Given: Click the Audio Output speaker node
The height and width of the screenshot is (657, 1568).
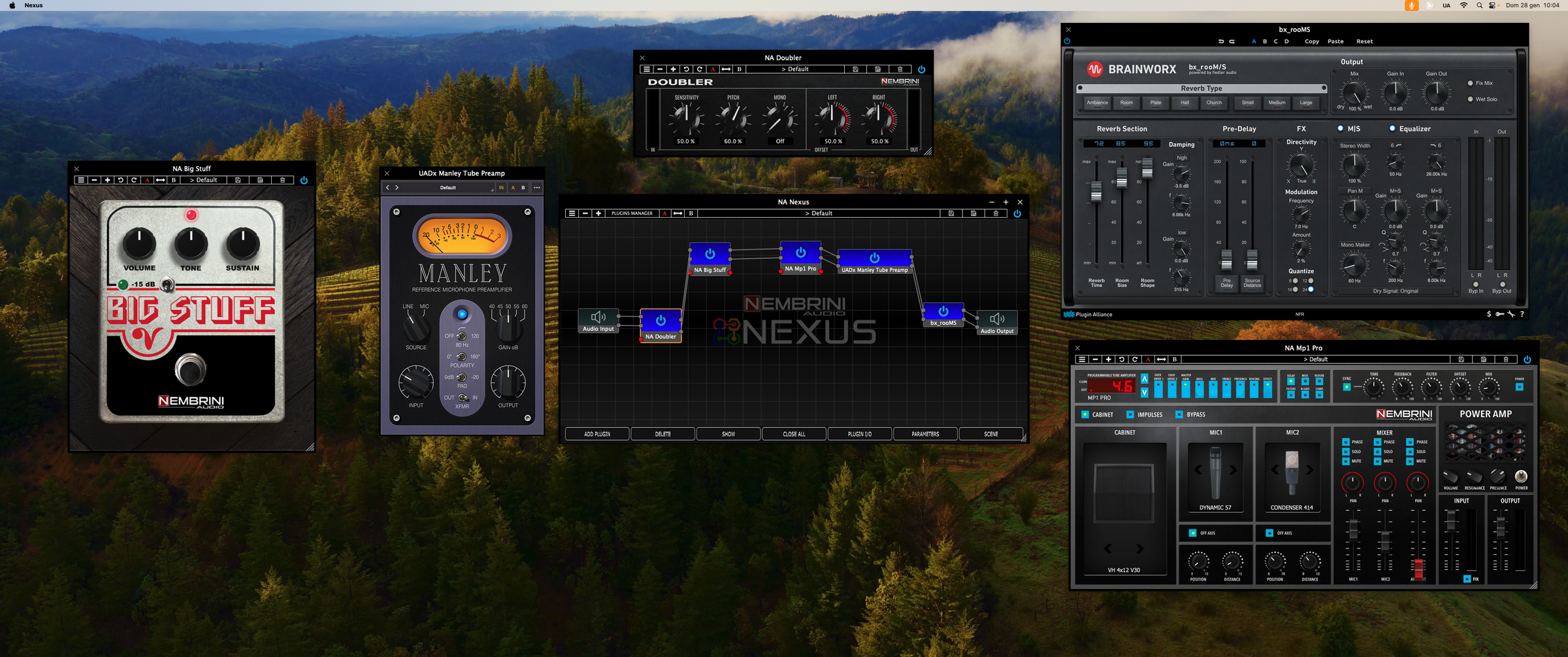Looking at the screenshot, I should click(997, 319).
